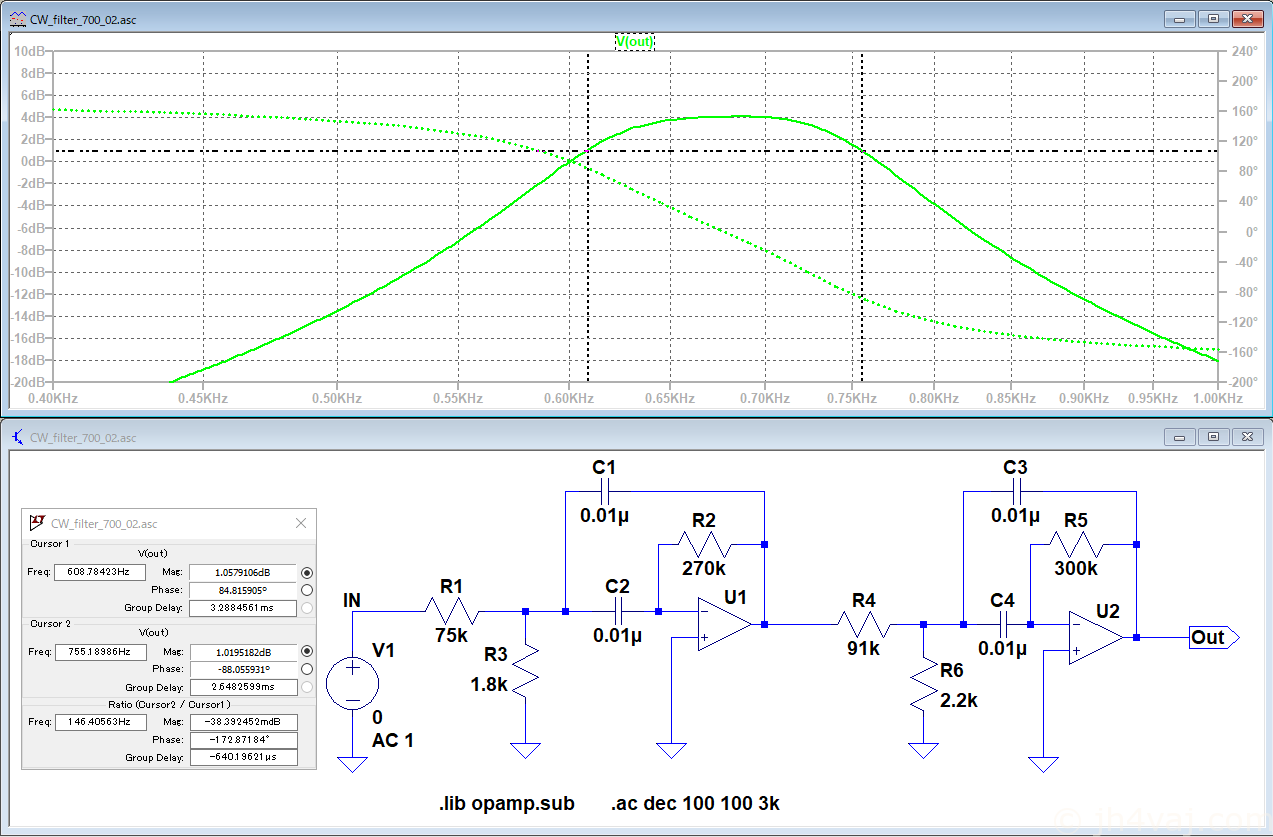Click the ground symbol below R3
The image size is (1273, 837).
pyautogui.click(x=526, y=750)
